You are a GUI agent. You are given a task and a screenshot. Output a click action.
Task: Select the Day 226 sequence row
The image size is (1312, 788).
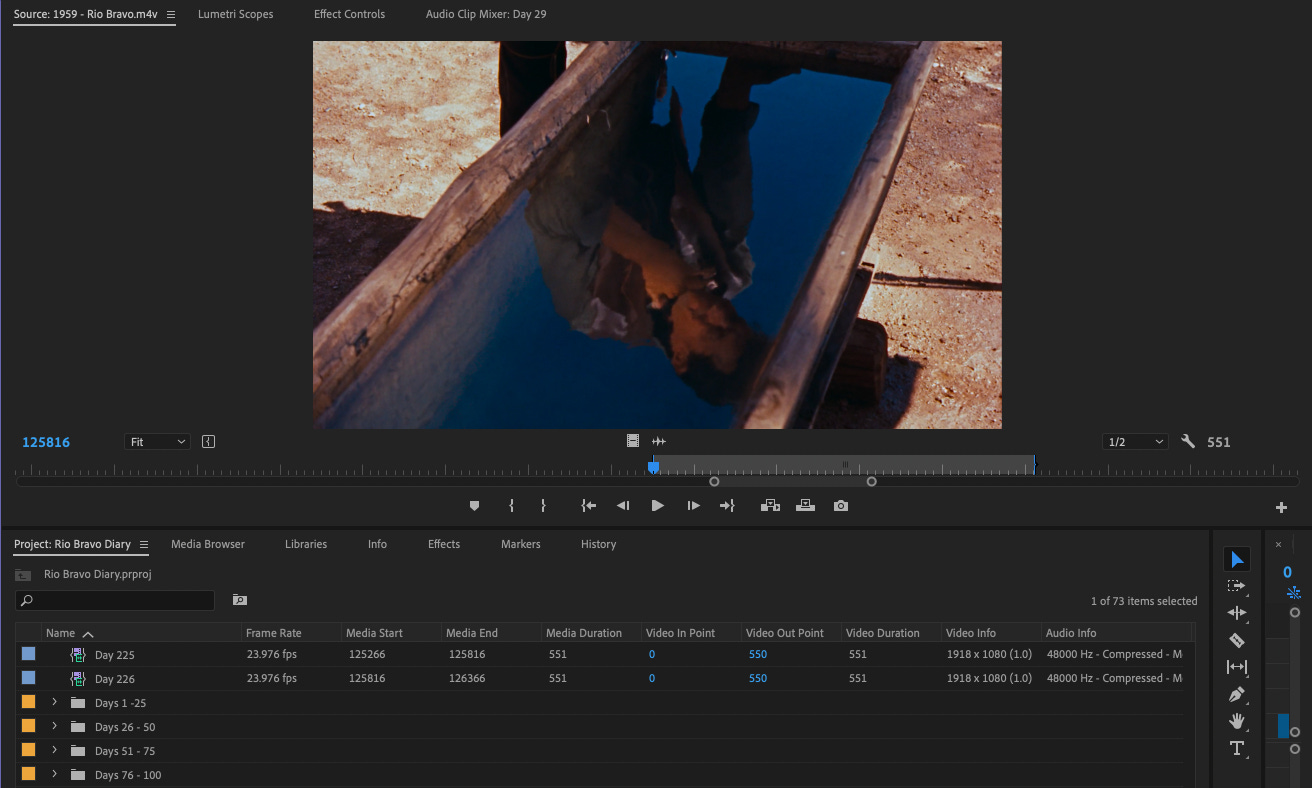[x=605, y=678]
